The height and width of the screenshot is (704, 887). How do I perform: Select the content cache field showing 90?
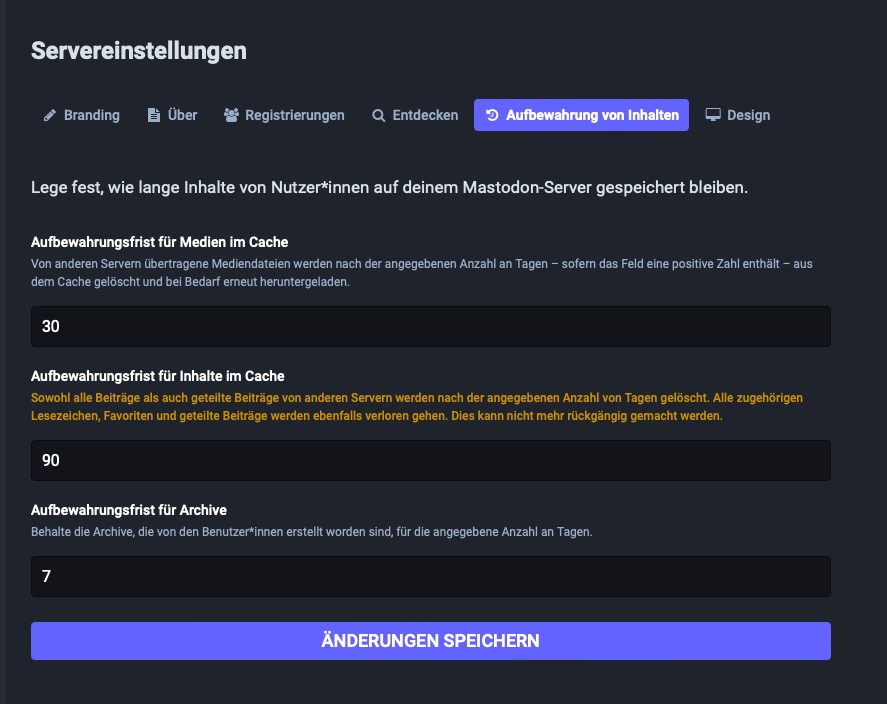point(430,460)
